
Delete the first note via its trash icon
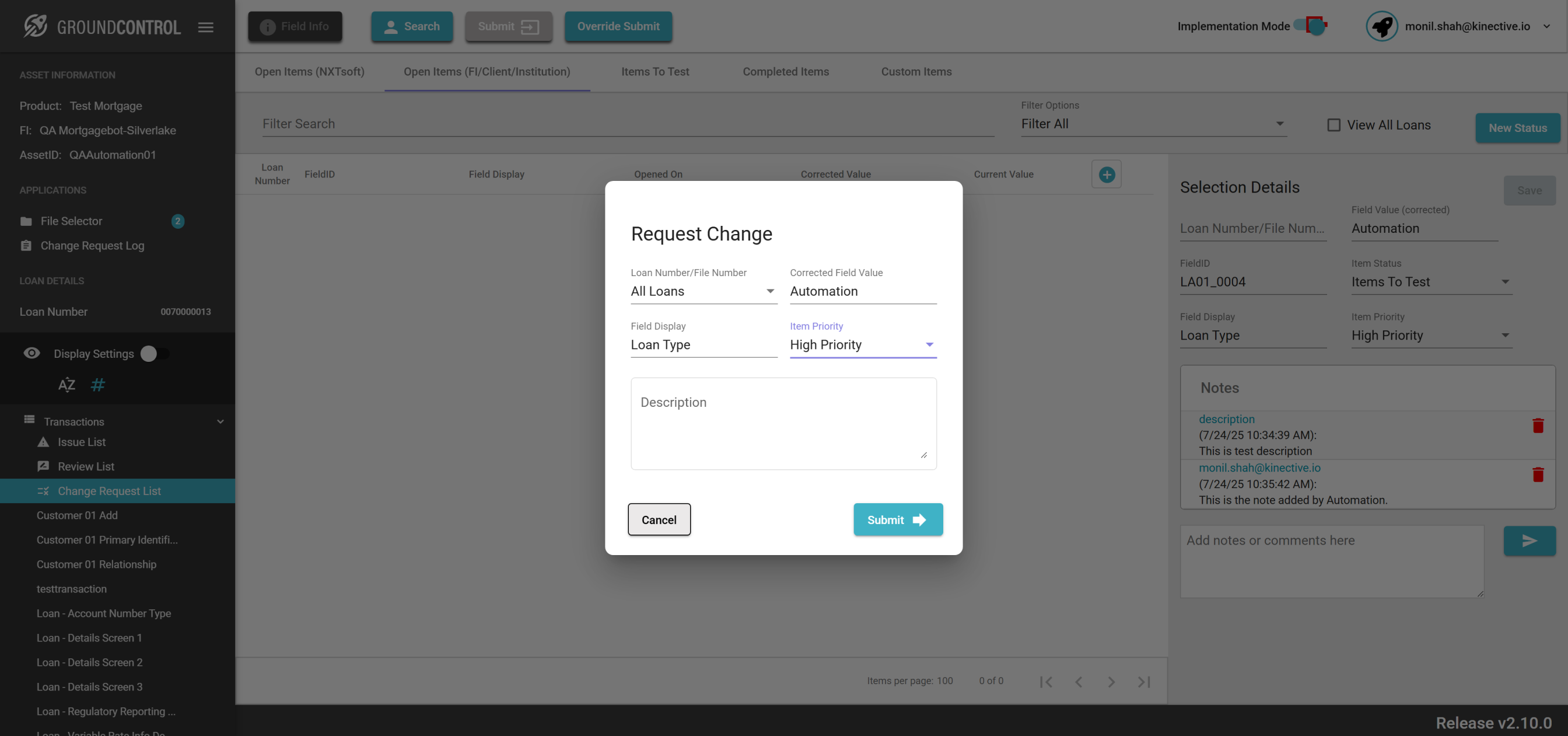click(1538, 425)
